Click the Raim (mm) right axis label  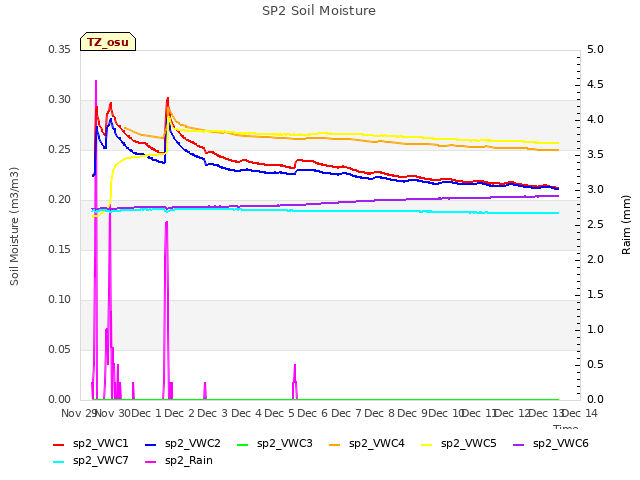coord(626,225)
